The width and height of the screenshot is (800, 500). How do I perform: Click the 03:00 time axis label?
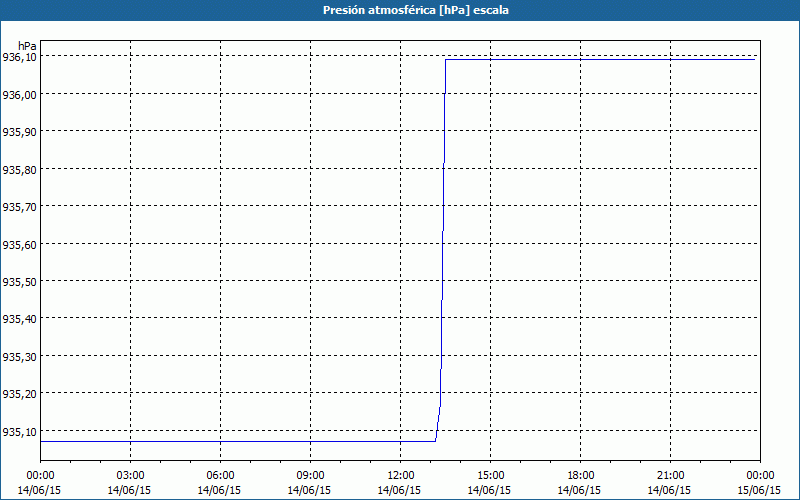pyautogui.click(x=131, y=475)
